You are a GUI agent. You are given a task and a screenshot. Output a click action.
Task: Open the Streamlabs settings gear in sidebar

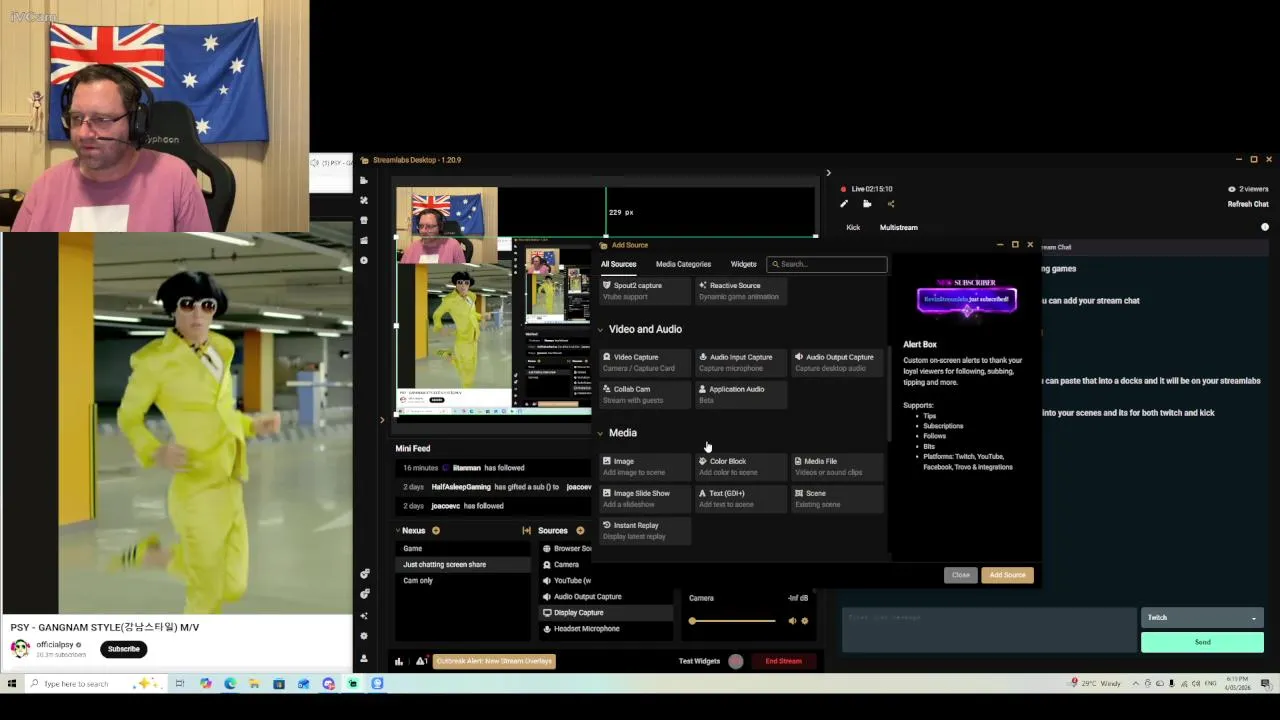point(364,636)
